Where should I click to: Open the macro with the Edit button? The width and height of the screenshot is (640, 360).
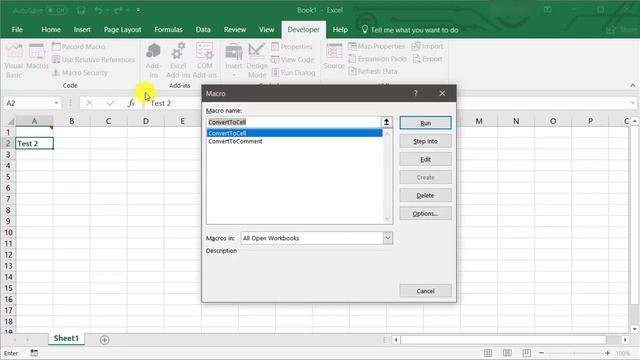tap(425, 159)
